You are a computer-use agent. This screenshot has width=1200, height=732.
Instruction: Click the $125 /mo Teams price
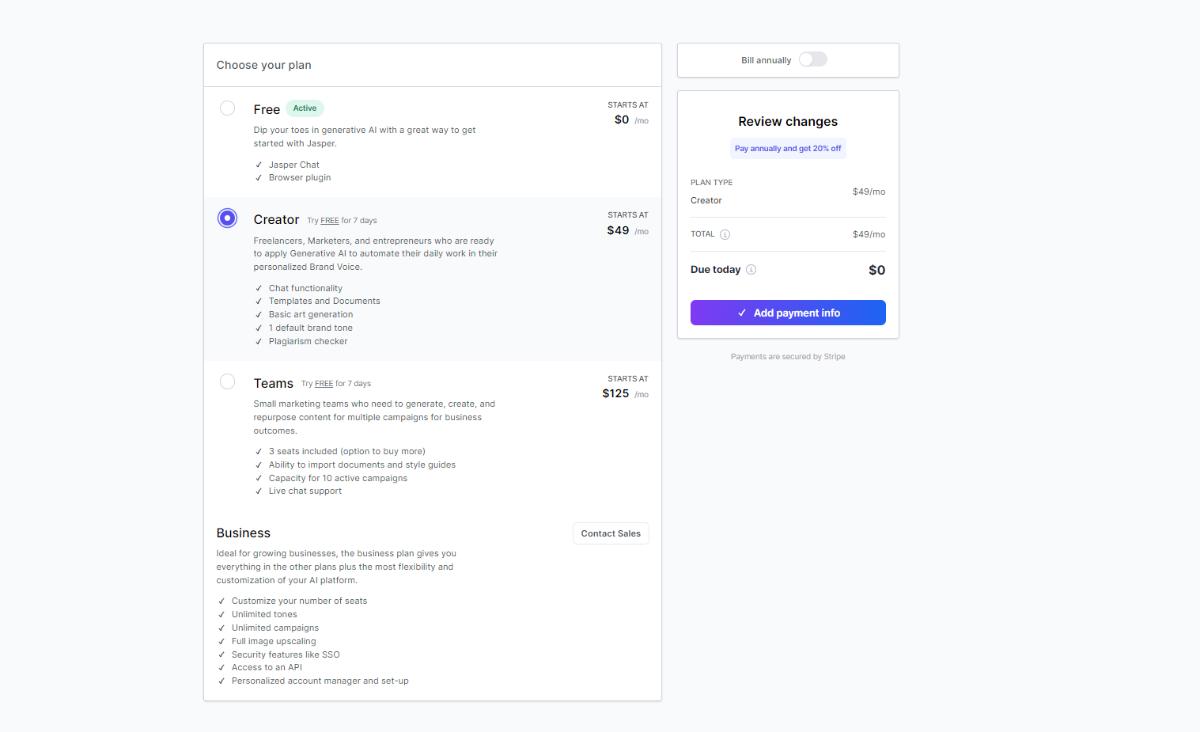pos(625,393)
